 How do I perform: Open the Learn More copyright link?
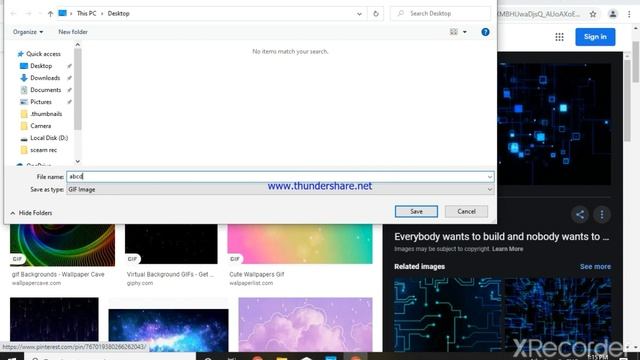(x=507, y=249)
